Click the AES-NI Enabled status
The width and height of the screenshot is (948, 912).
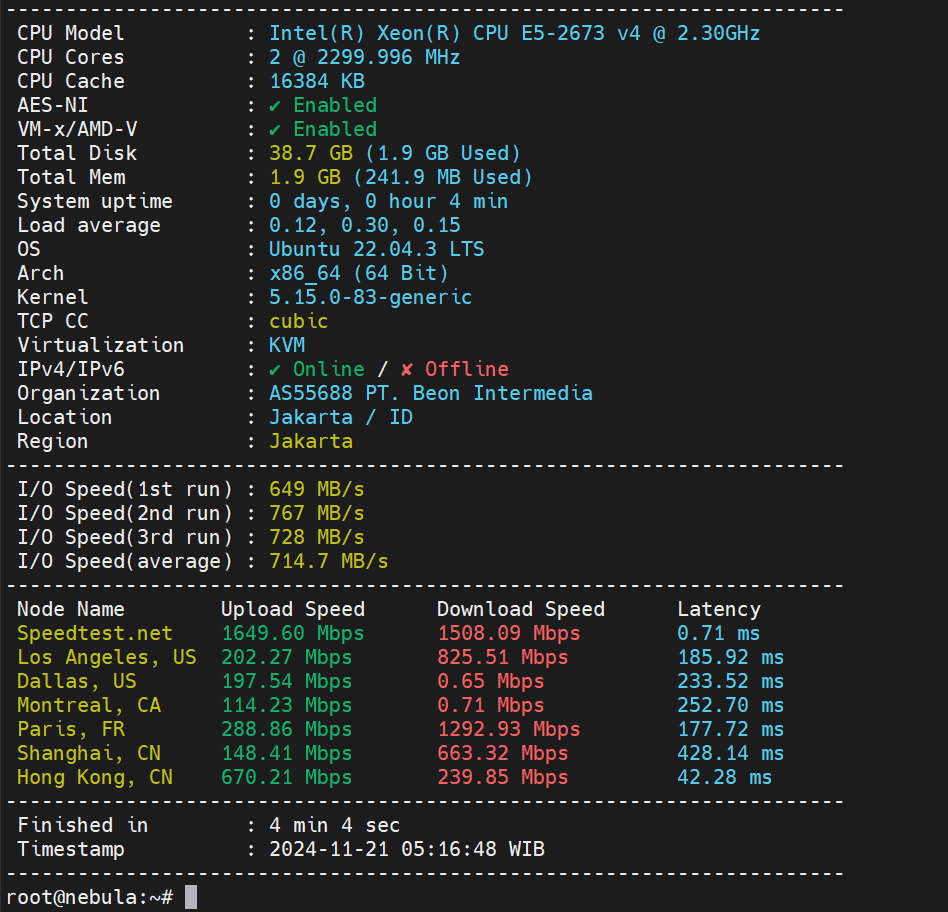coord(323,105)
